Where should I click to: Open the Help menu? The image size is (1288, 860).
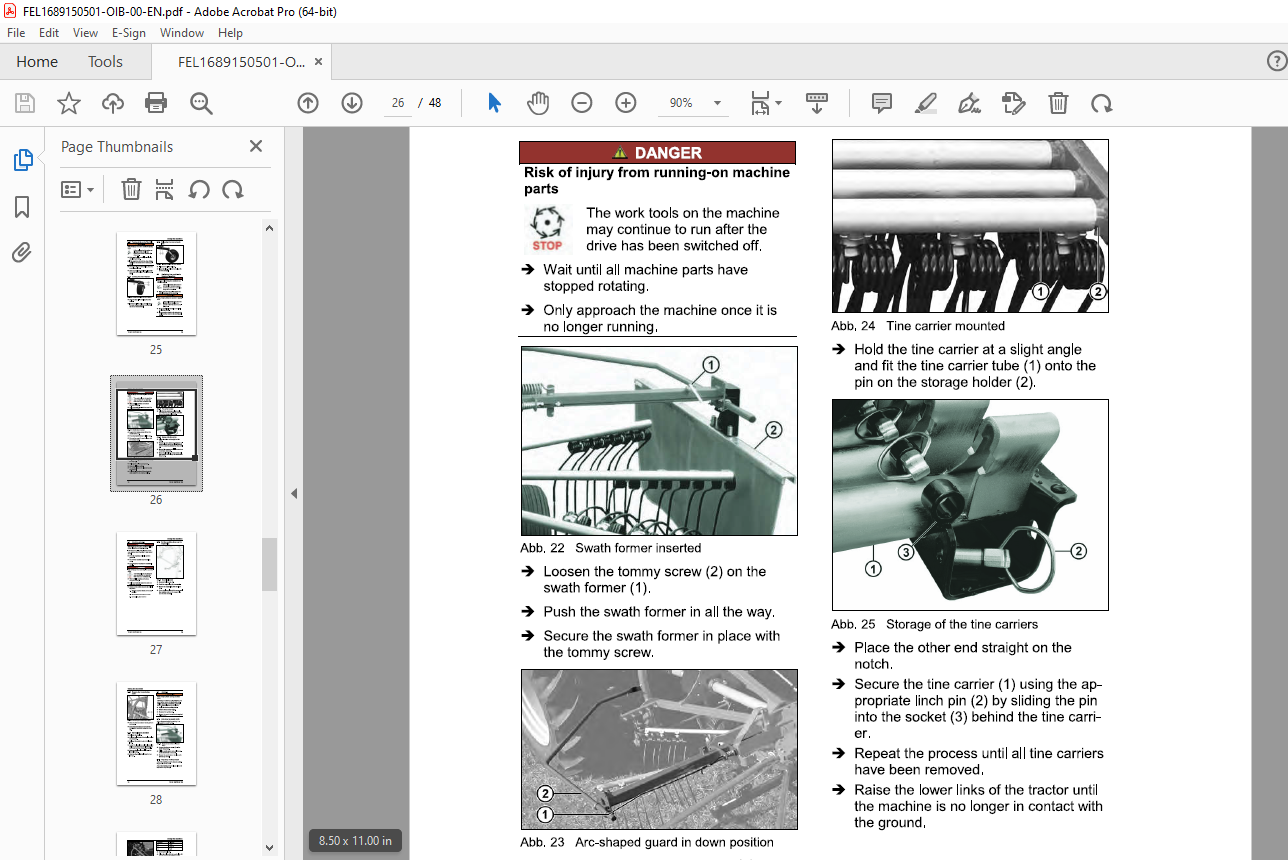(230, 33)
